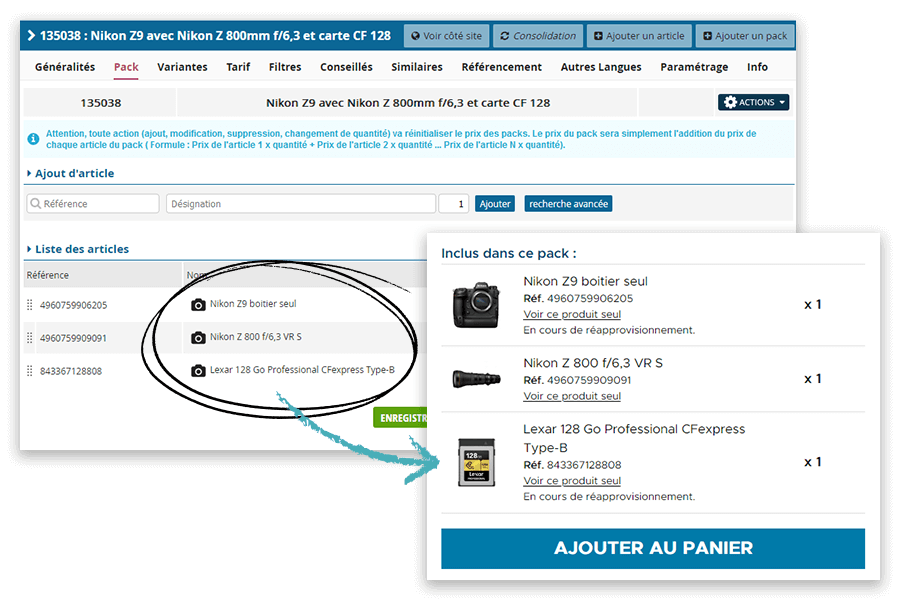Switch to the Conseillés tab
The height and width of the screenshot is (600, 900).
[x=346, y=67]
